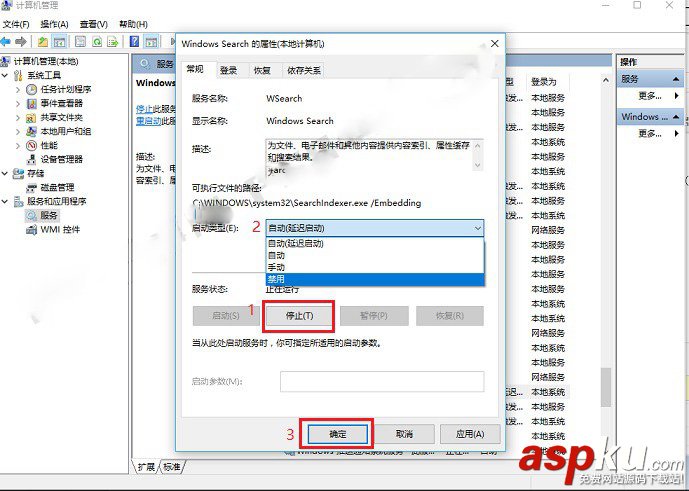
Task: Click the Up One Level folder icon
Action: tap(43, 42)
